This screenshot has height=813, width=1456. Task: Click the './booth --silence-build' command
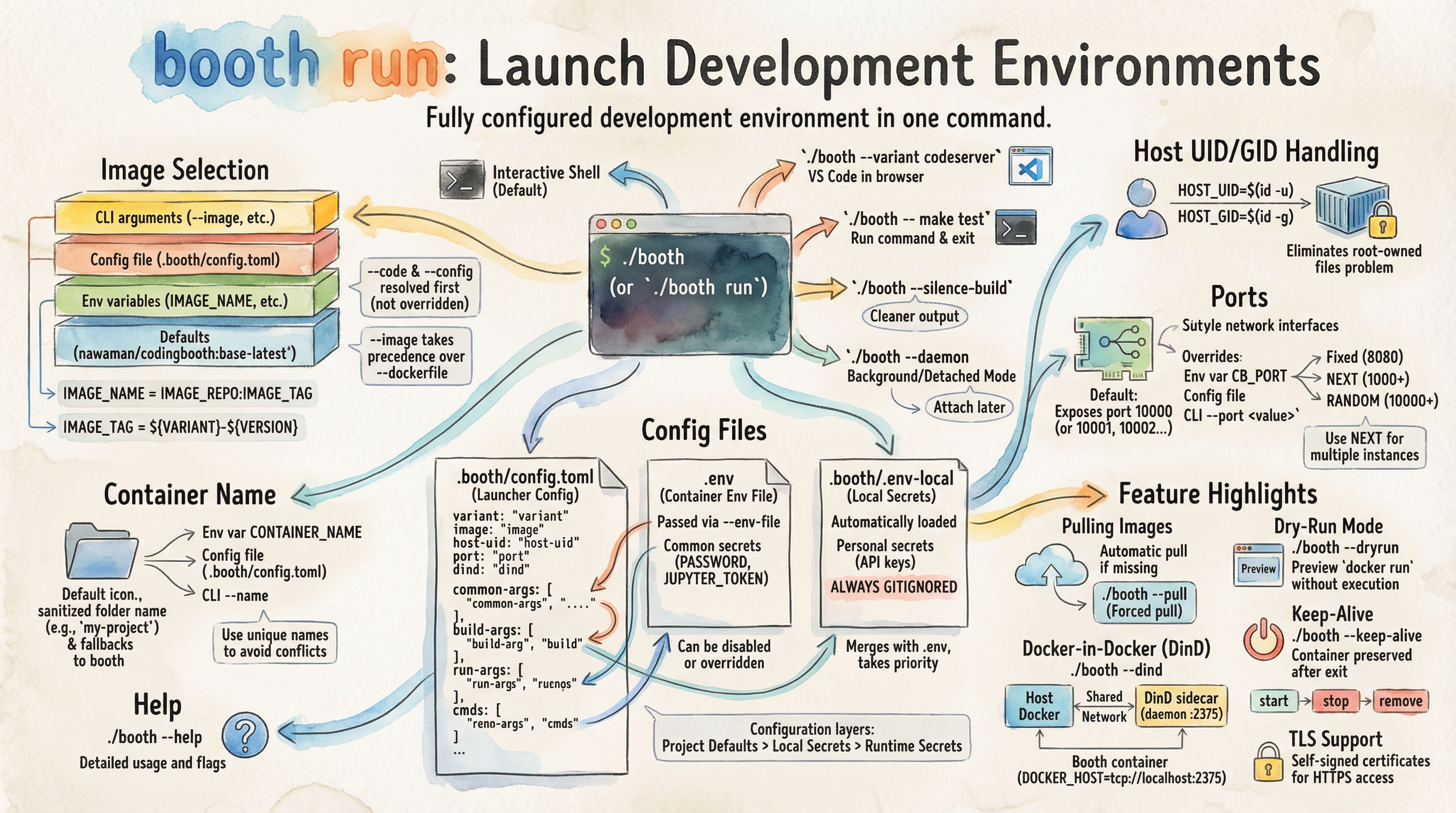click(932, 288)
